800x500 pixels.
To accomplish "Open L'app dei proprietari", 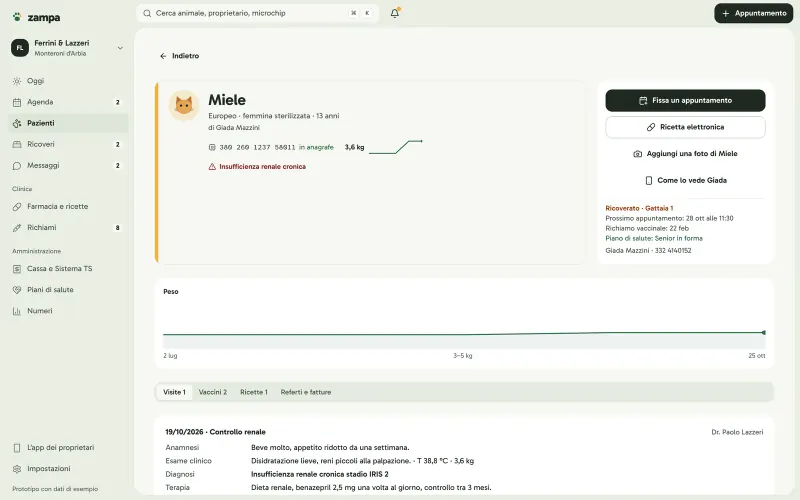I will coord(68,448).
